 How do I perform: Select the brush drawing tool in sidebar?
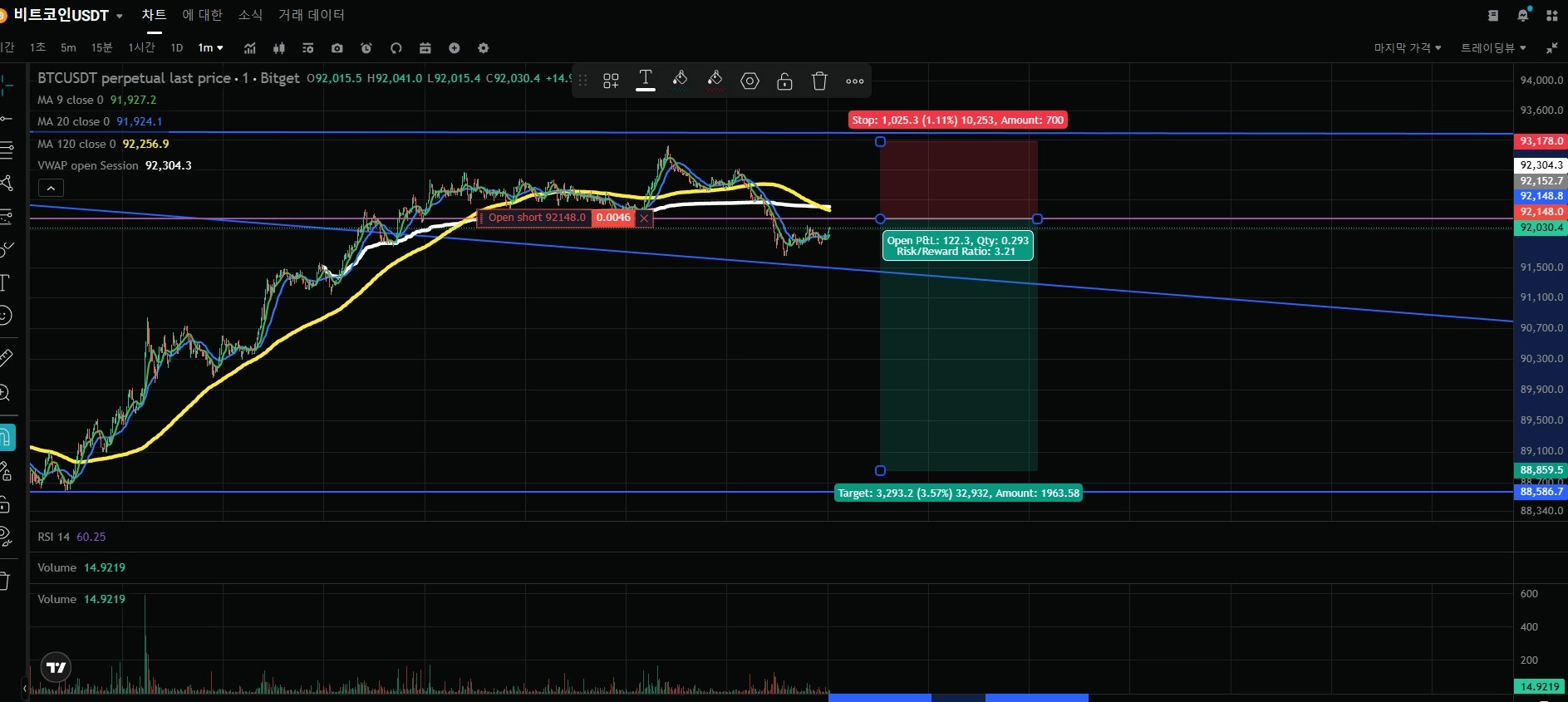[6, 249]
